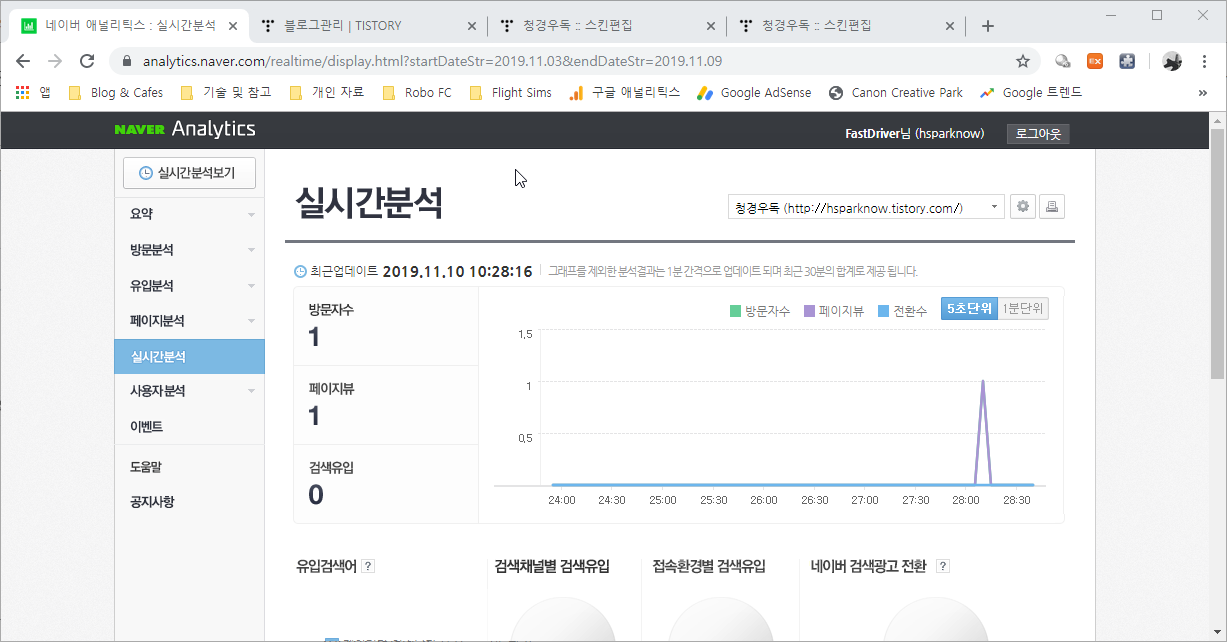Click the address bar URL
The width and height of the screenshot is (1227, 642).
click(x=432, y=61)
